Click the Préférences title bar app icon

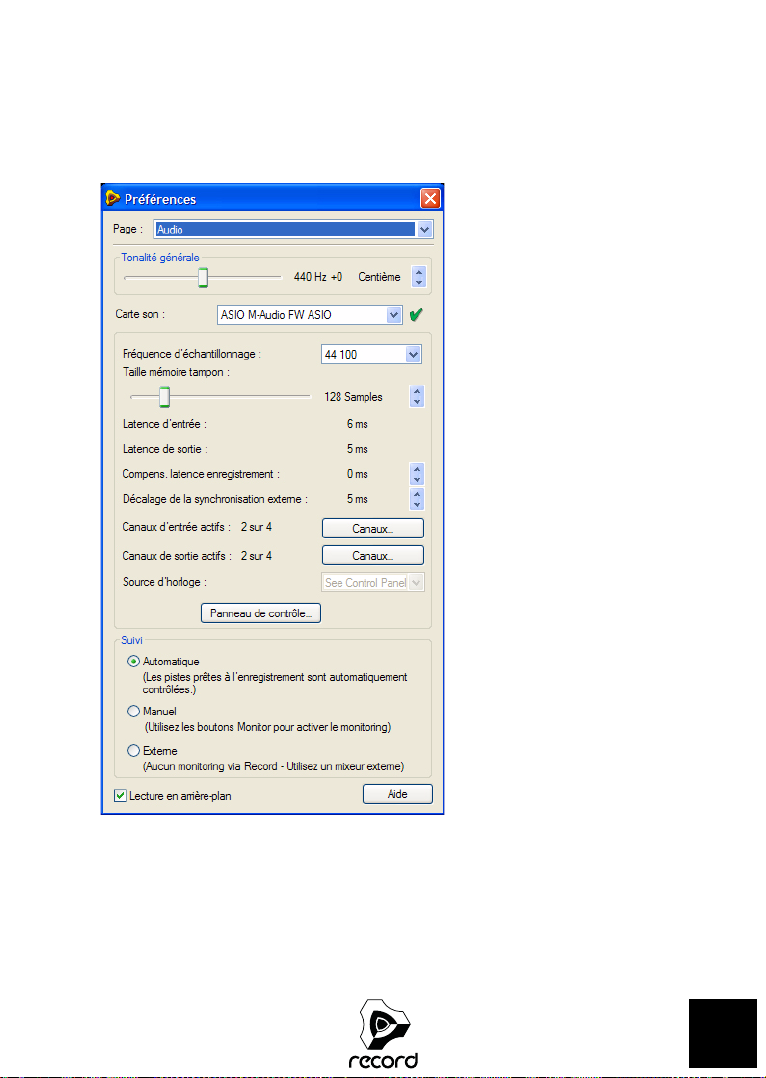coord(113,199)
